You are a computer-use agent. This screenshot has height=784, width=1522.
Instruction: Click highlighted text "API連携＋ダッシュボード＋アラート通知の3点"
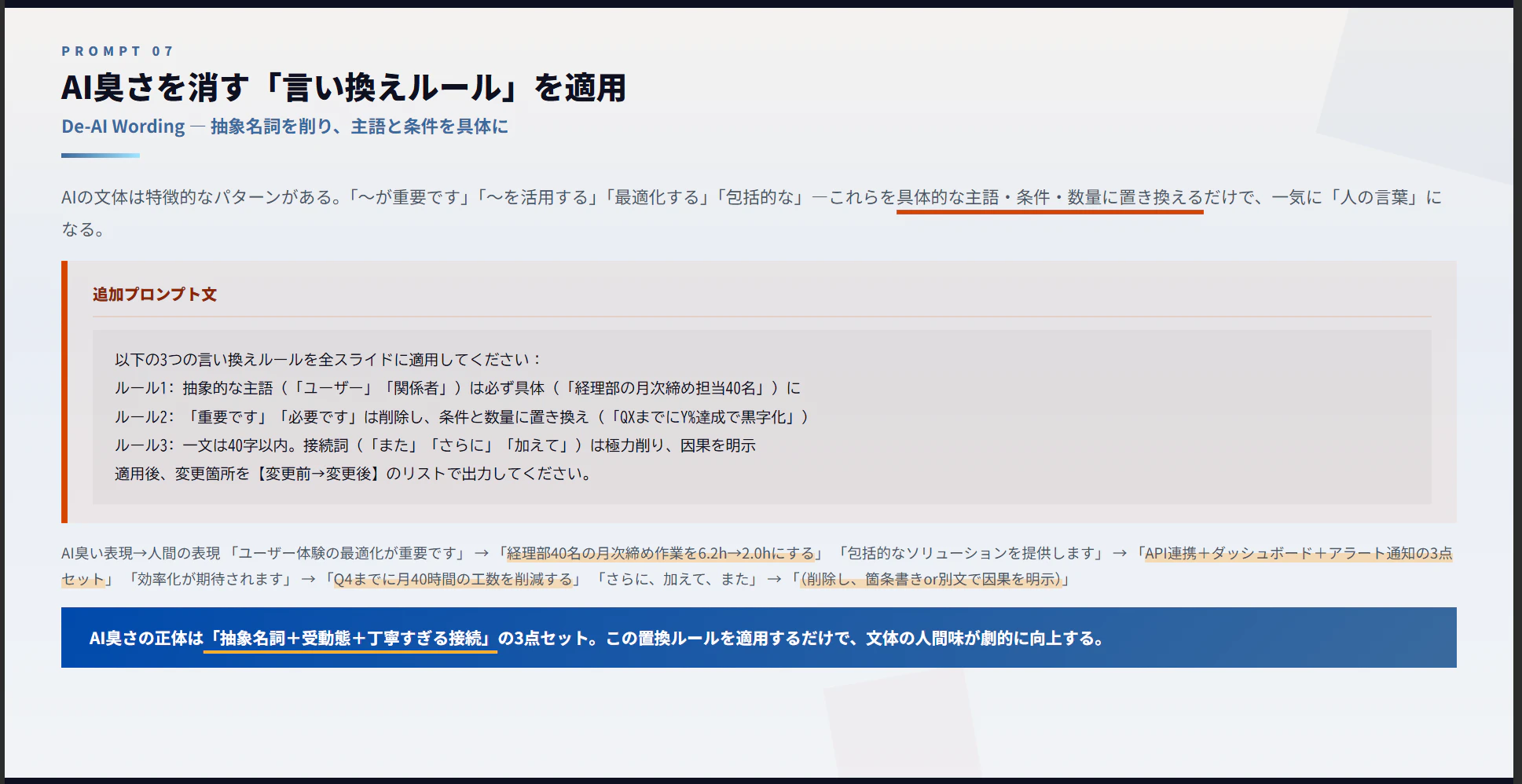[x=1298, y=553]
